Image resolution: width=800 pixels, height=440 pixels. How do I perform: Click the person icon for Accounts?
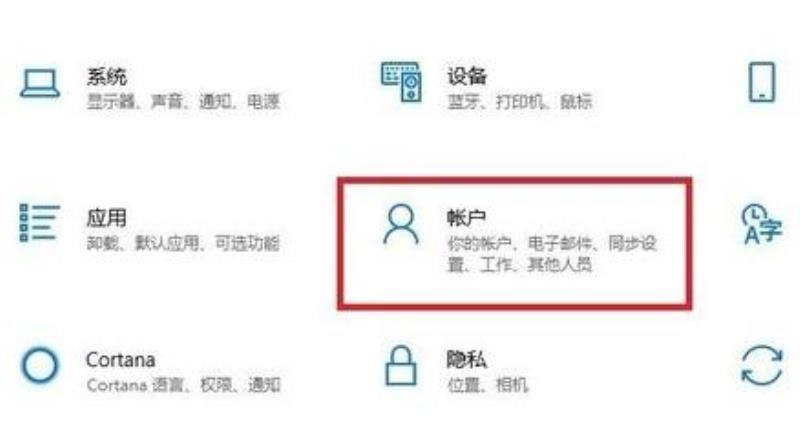[x=401, y=224]
